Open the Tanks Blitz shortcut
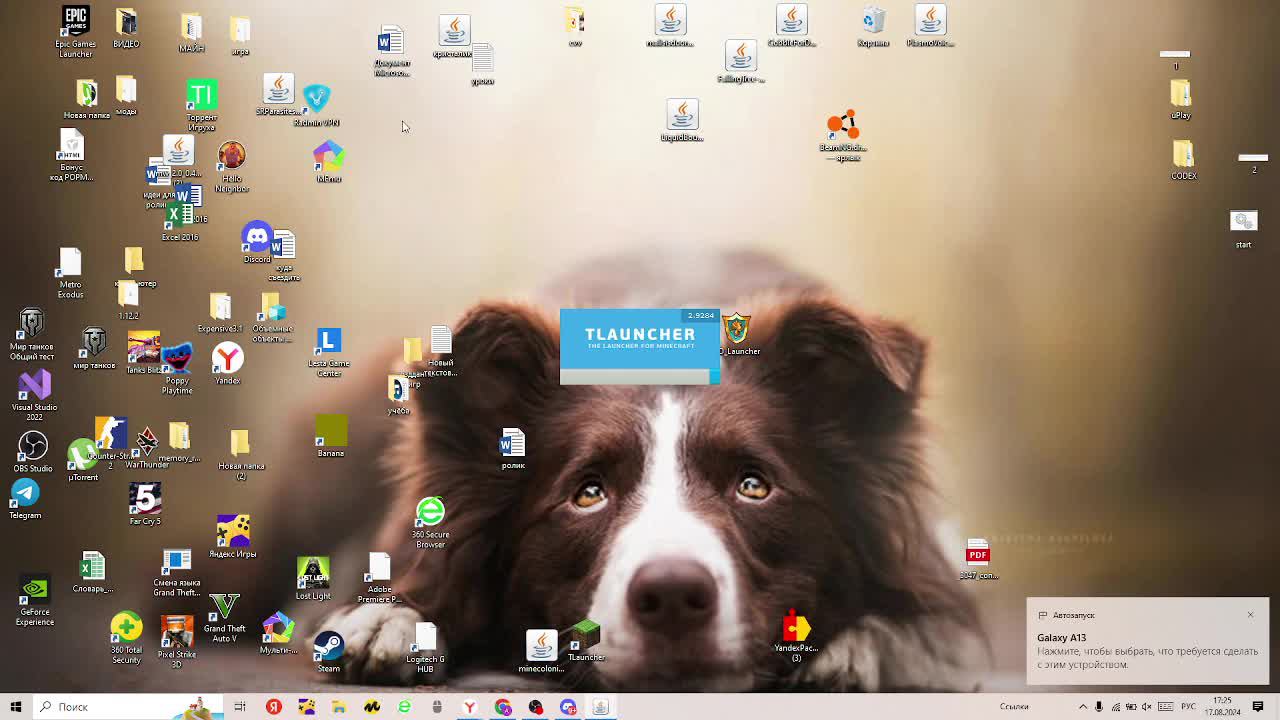Viewport: 1280px width, 720px height. point(144,352)
